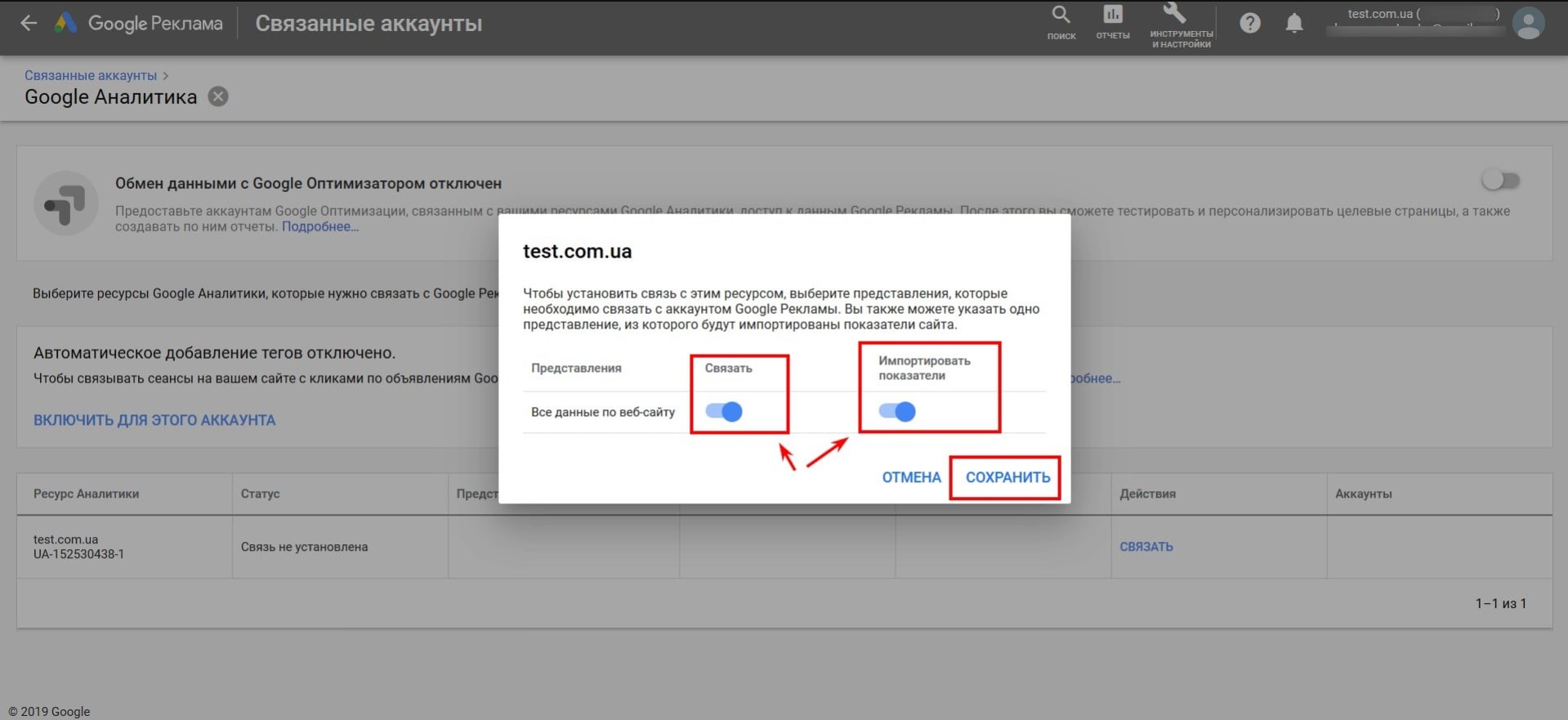The width and height of the screenshot is (1568, 720).
Task: Click the user account avatar
Action: (x=1527, y=24)
